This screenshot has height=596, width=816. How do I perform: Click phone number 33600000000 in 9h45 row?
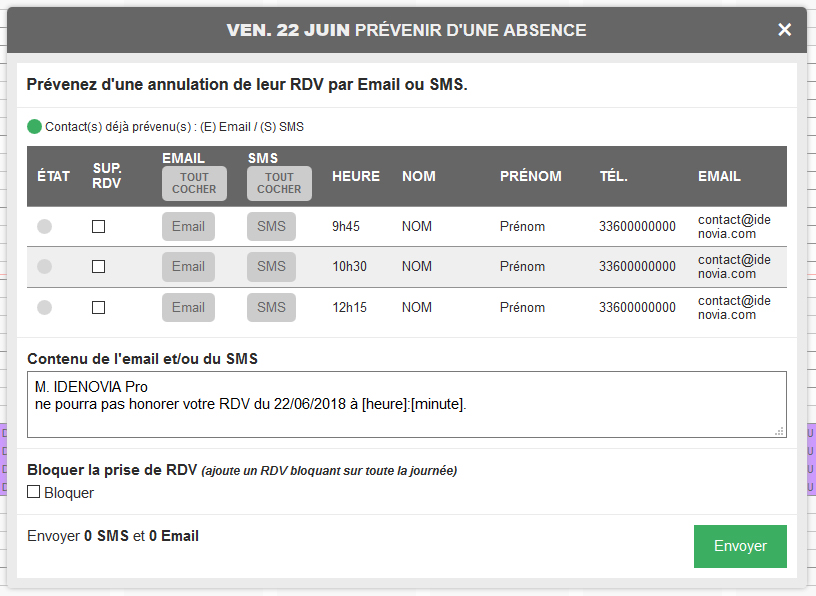point(638,226)
